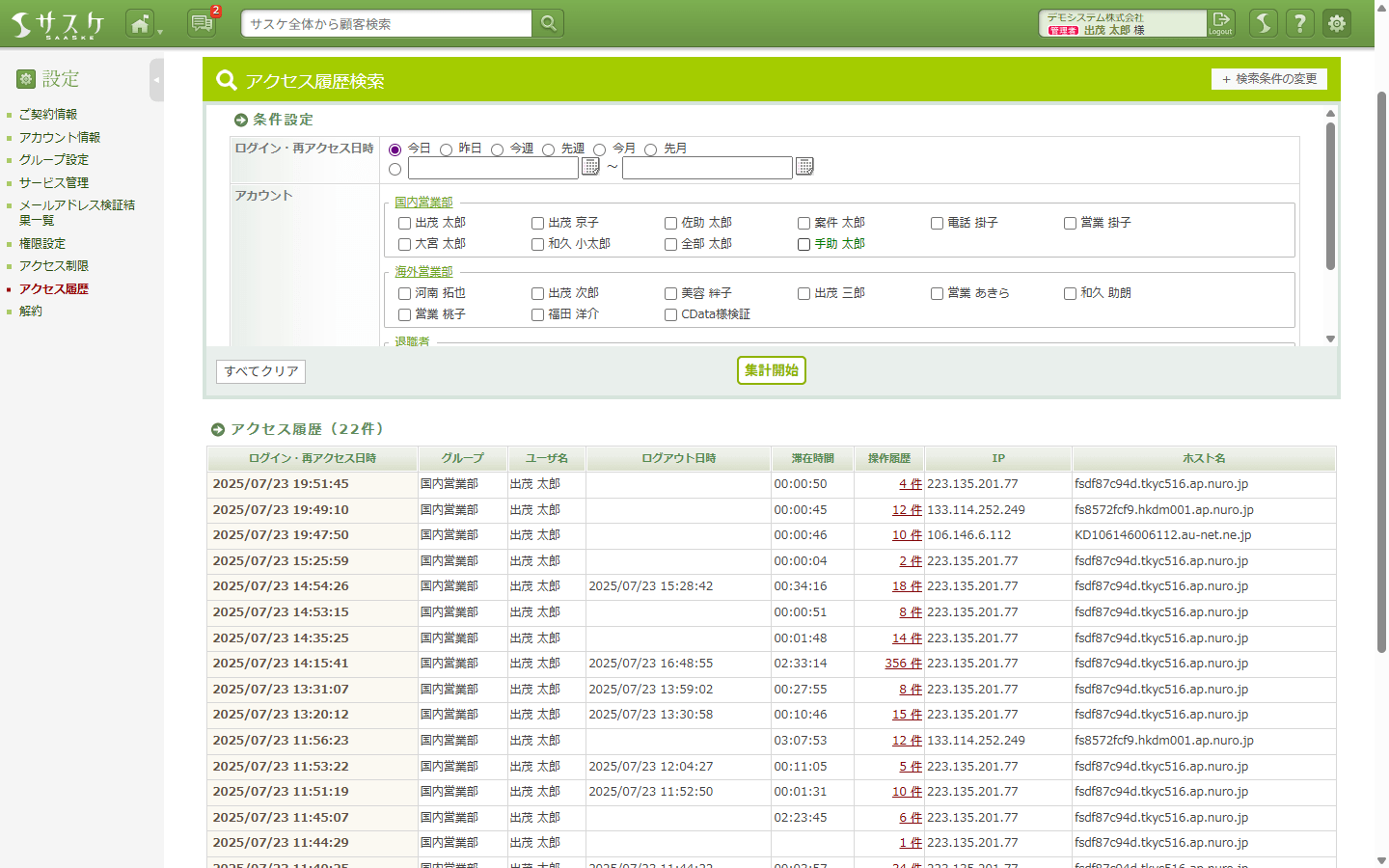Click the condition panel scrollbar thumb
This screenshot has width=1389, height=868.
(x=1330, y=196)
